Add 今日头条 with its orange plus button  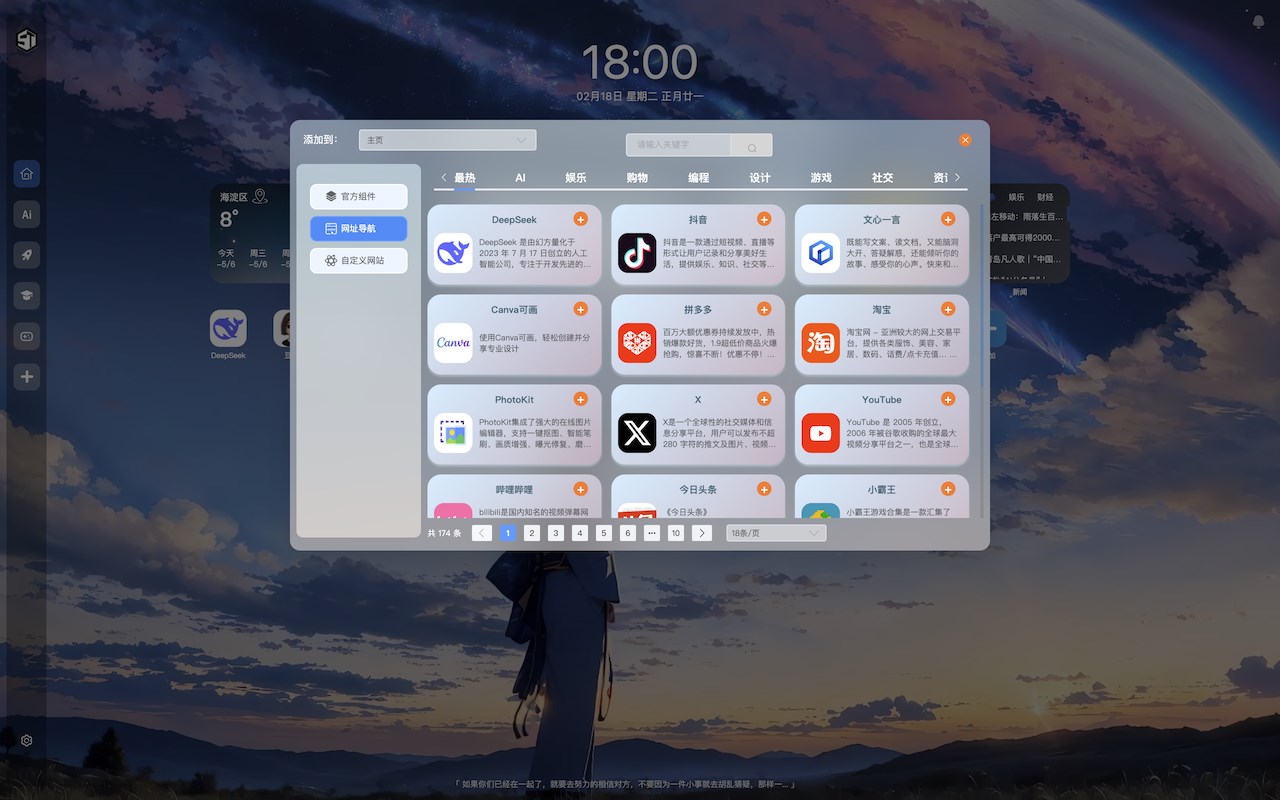764,489
